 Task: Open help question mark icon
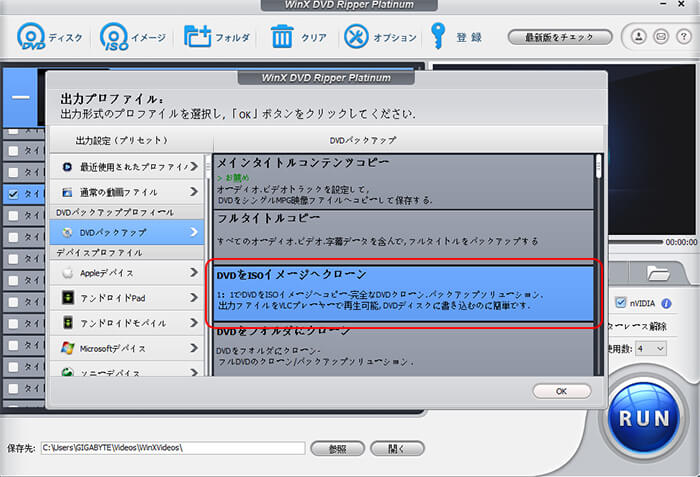click(x=683, y=37)
